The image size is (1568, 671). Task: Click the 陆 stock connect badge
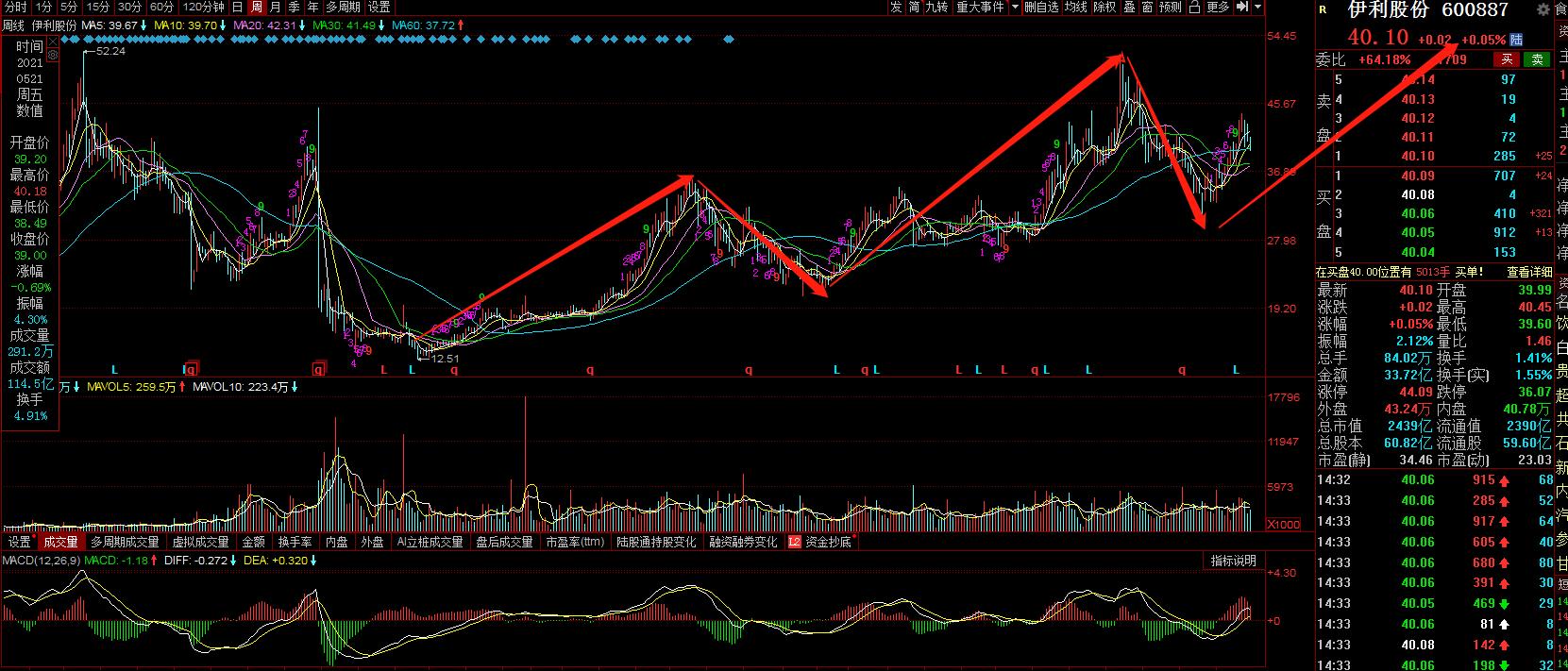click(1516, 40)
